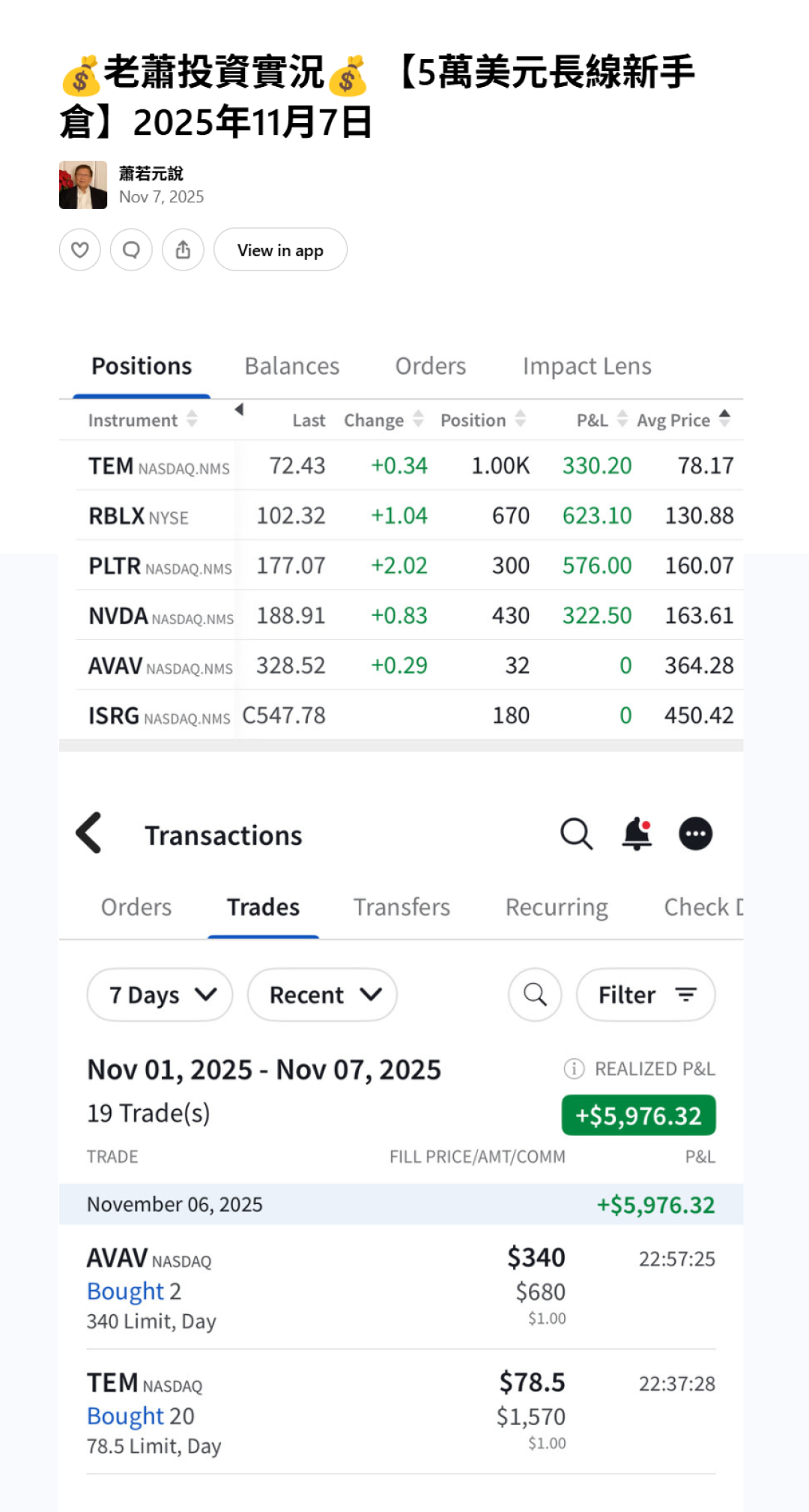Open the Recent sort dropdown

coord(322,994)
